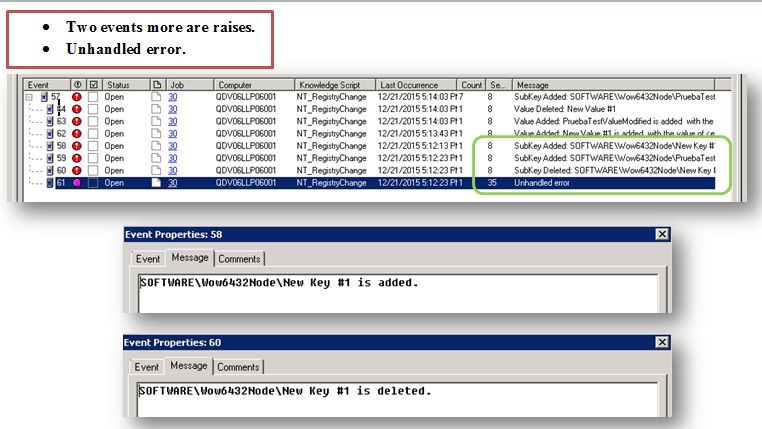Click red severity icon on event 59 row
The width and height of the screenshot is (762, 429).
[x=77, y=158]
